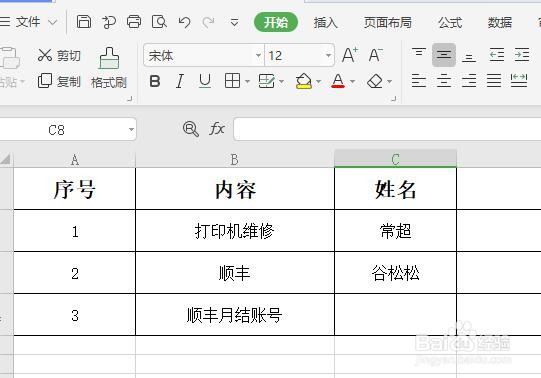
Task: Expand the fill color dropdown arrow
Action: (x=318, y=82)
